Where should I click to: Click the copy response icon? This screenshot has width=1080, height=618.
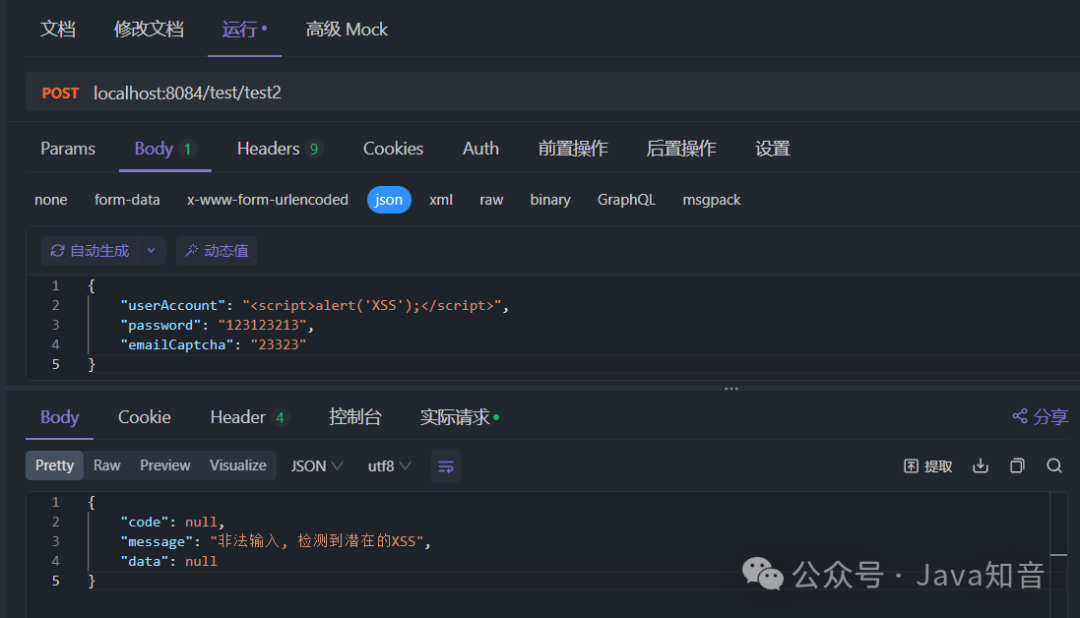[1017, 466]
